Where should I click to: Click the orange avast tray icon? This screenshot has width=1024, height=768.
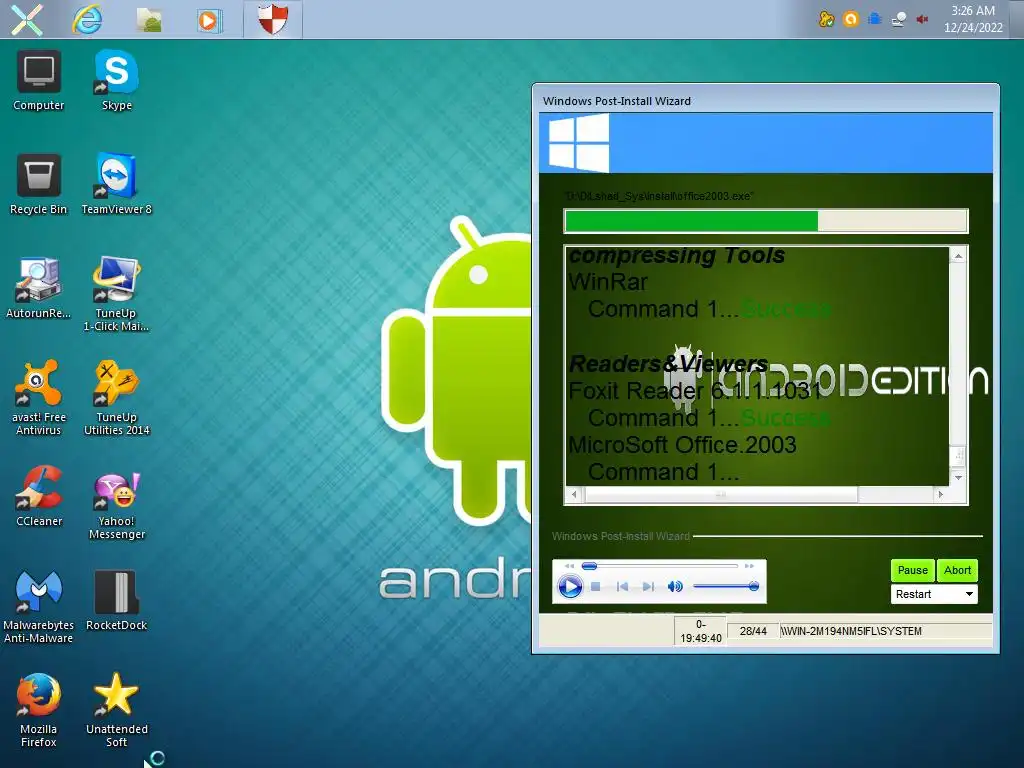pos(850,19)
